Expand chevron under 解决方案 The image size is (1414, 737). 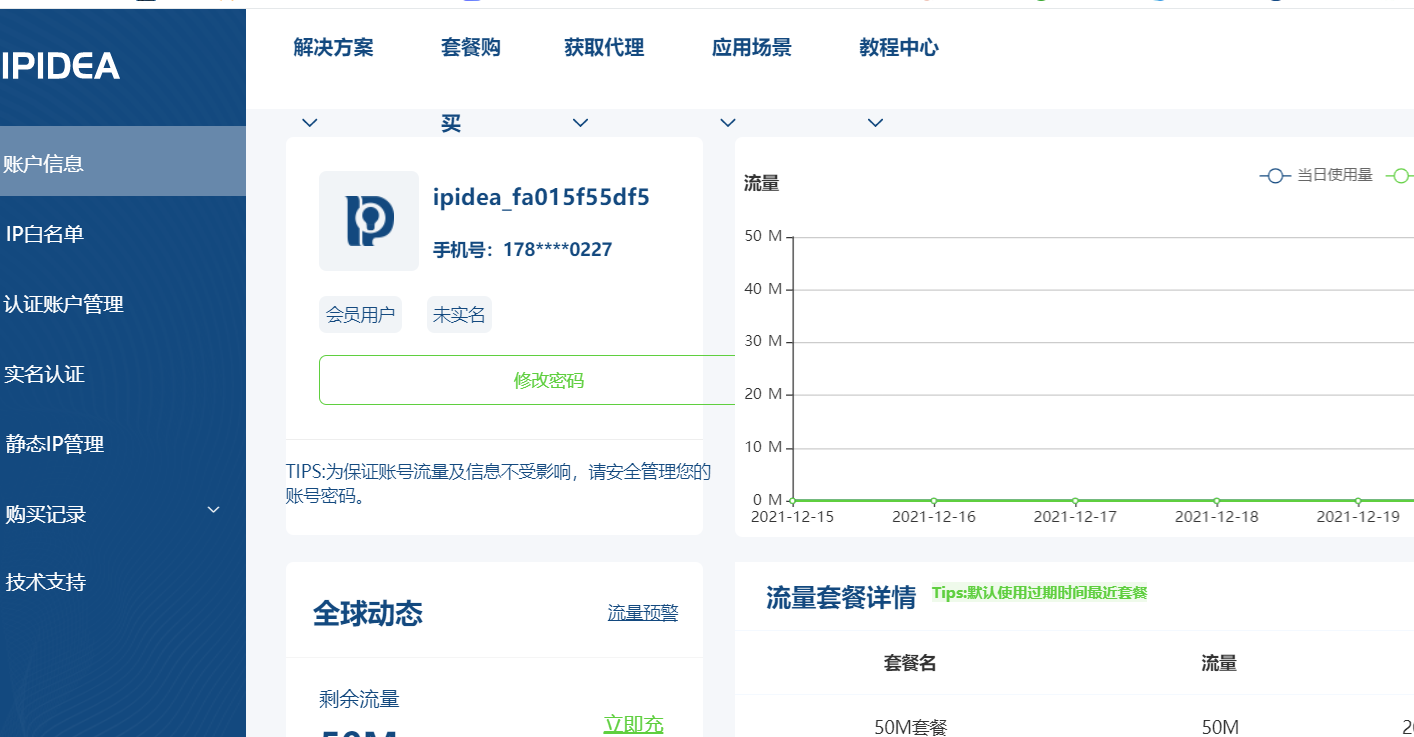(x=310, y=123)
